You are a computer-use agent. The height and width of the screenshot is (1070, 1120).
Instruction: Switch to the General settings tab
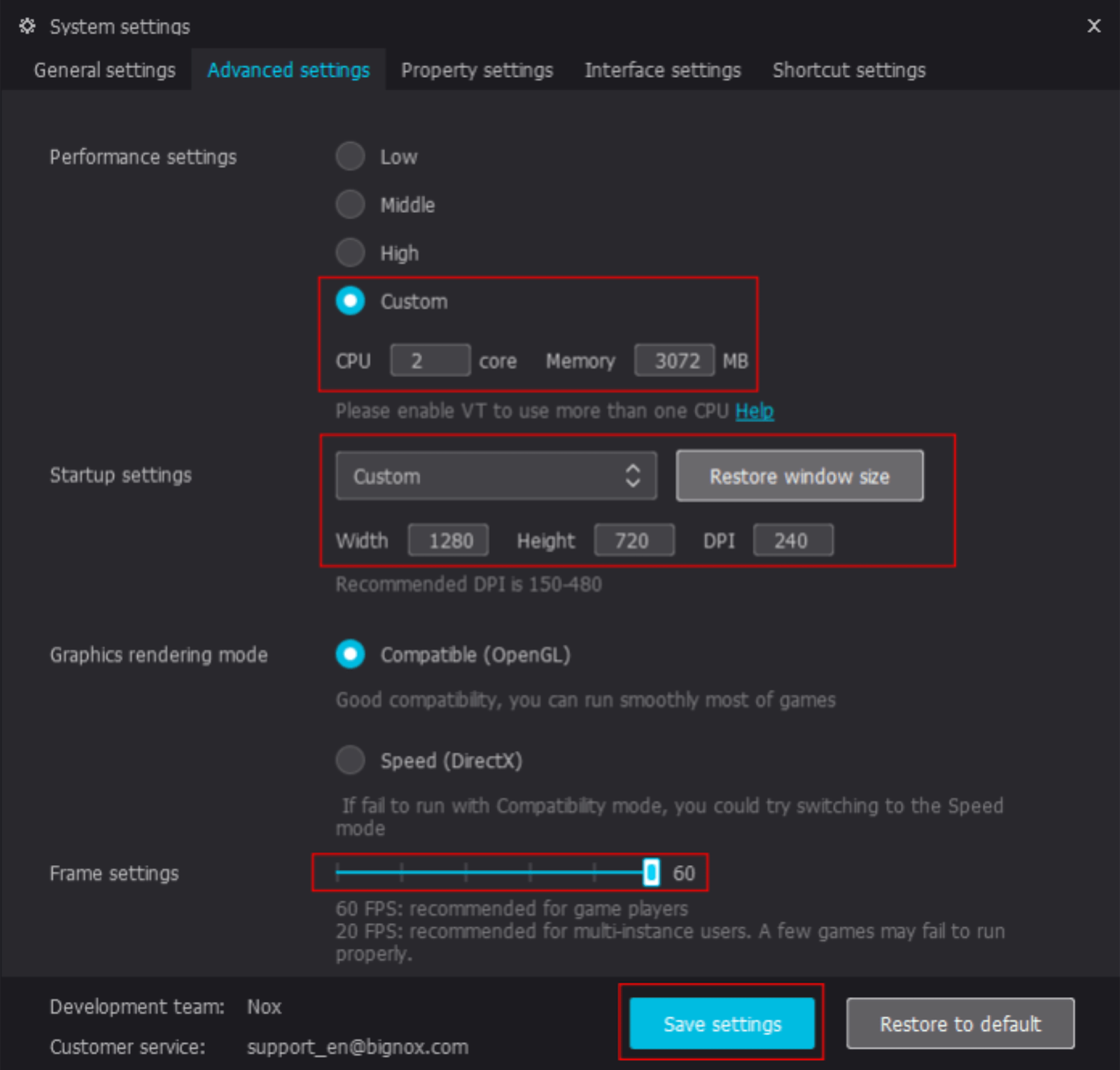click(105, 70)
